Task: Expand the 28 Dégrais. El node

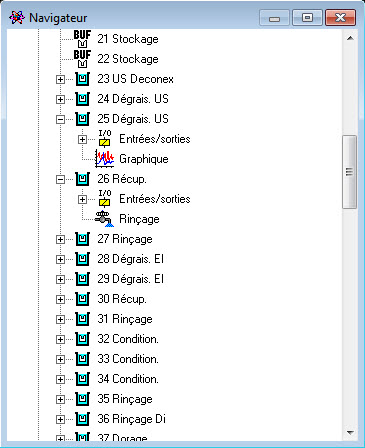Action: pos(60,259)
